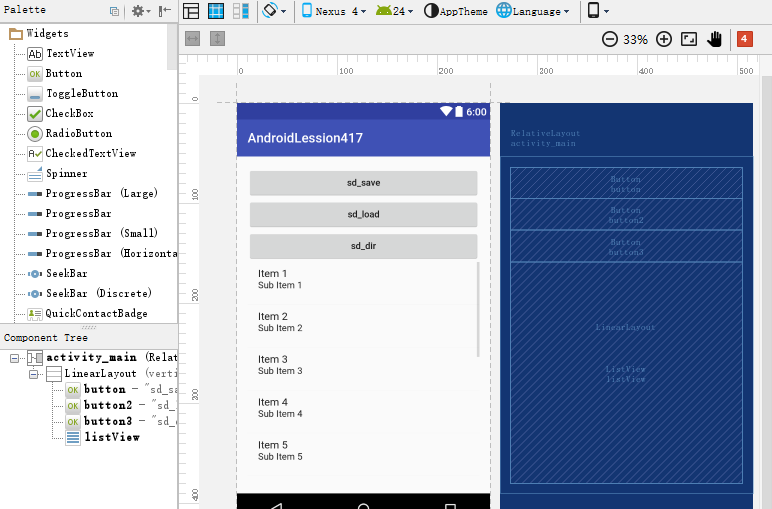Click the RelativeLayout activity_main blueprint label
The width and height of the screenshot is (772, 509).
545,138
